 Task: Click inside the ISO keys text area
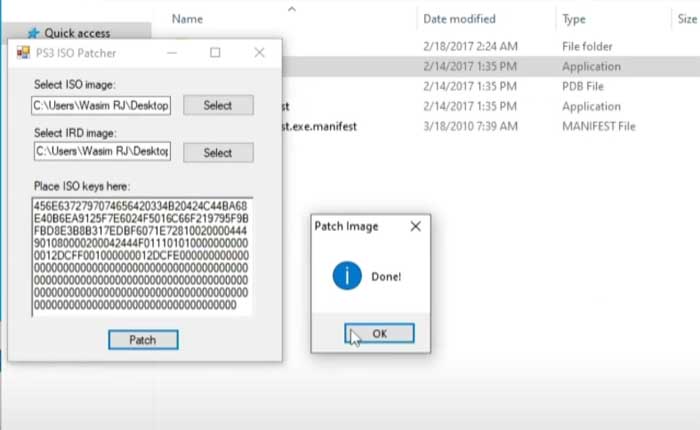point(142,257)
